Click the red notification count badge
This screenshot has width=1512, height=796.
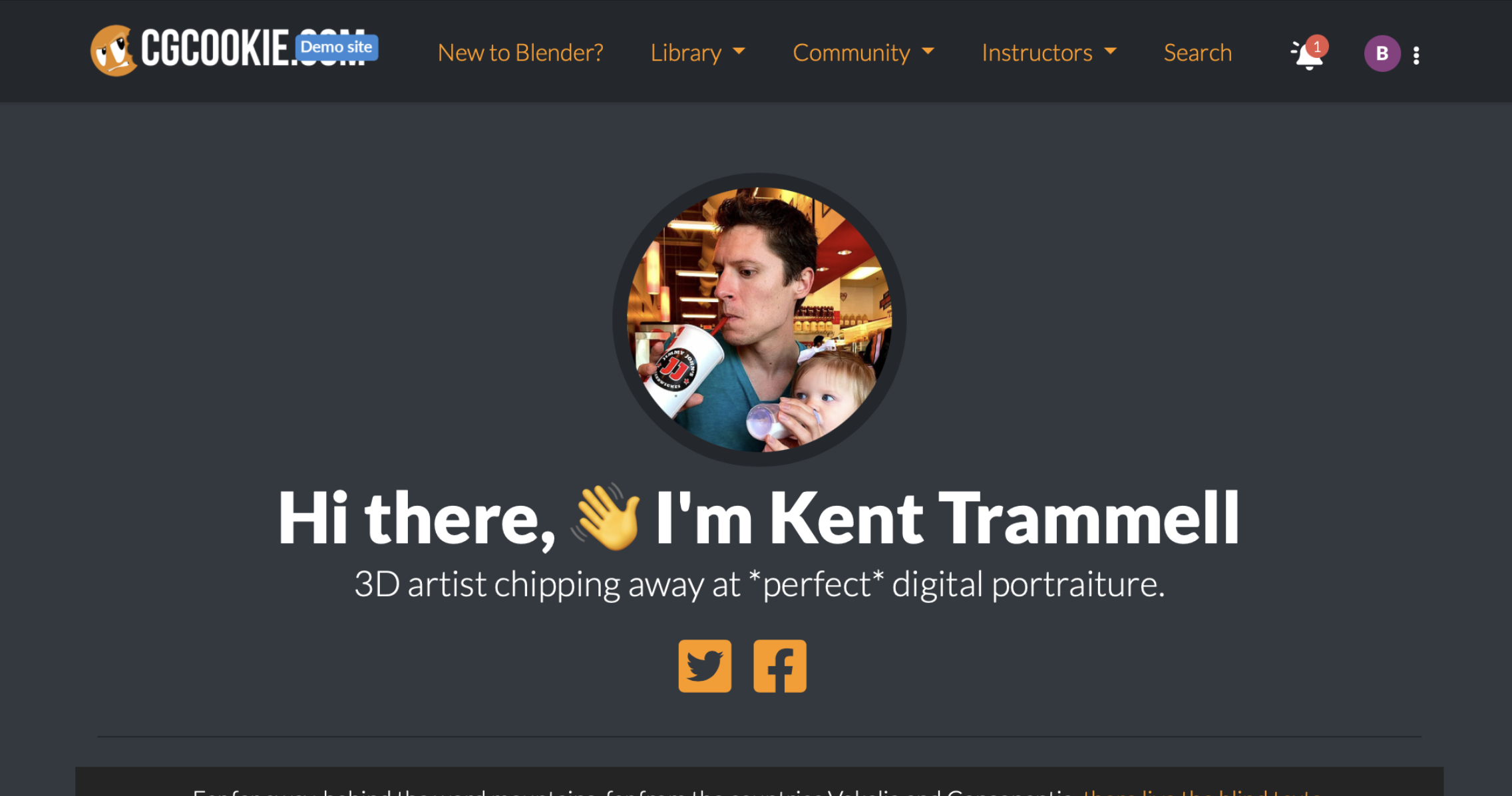(x=1316, y=46)
